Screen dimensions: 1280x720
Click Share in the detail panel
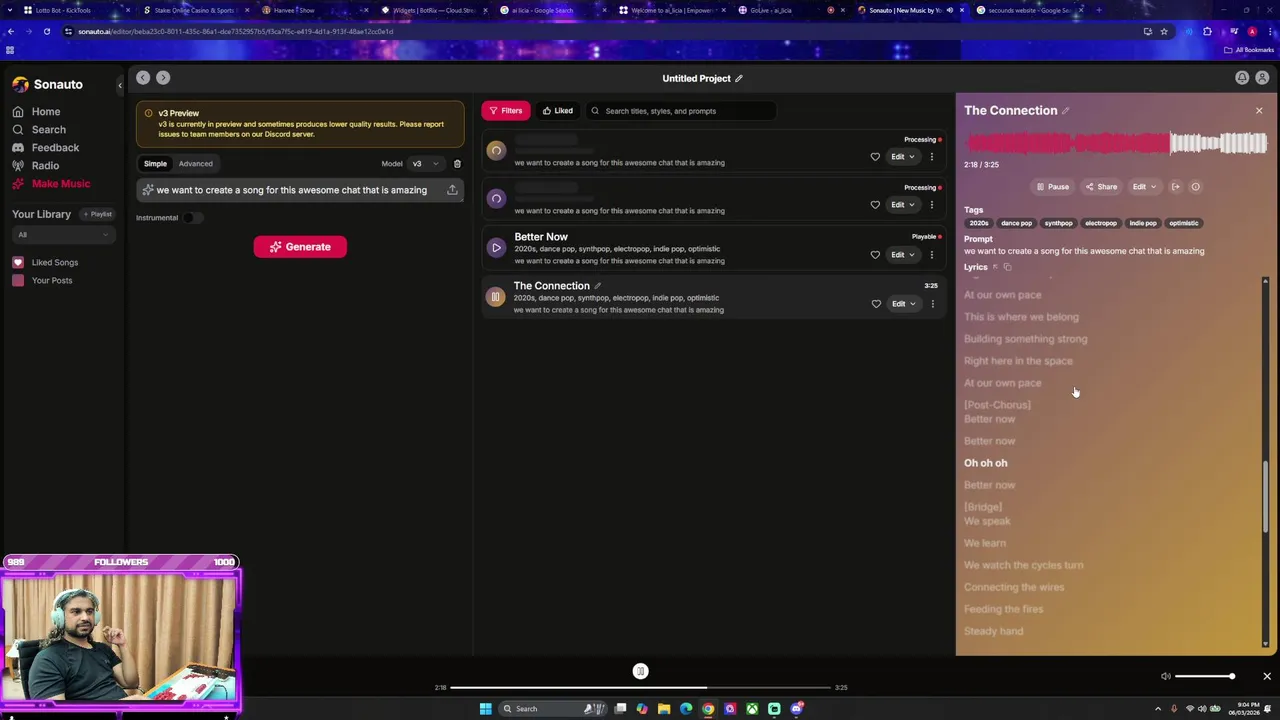click(1101, 187)
